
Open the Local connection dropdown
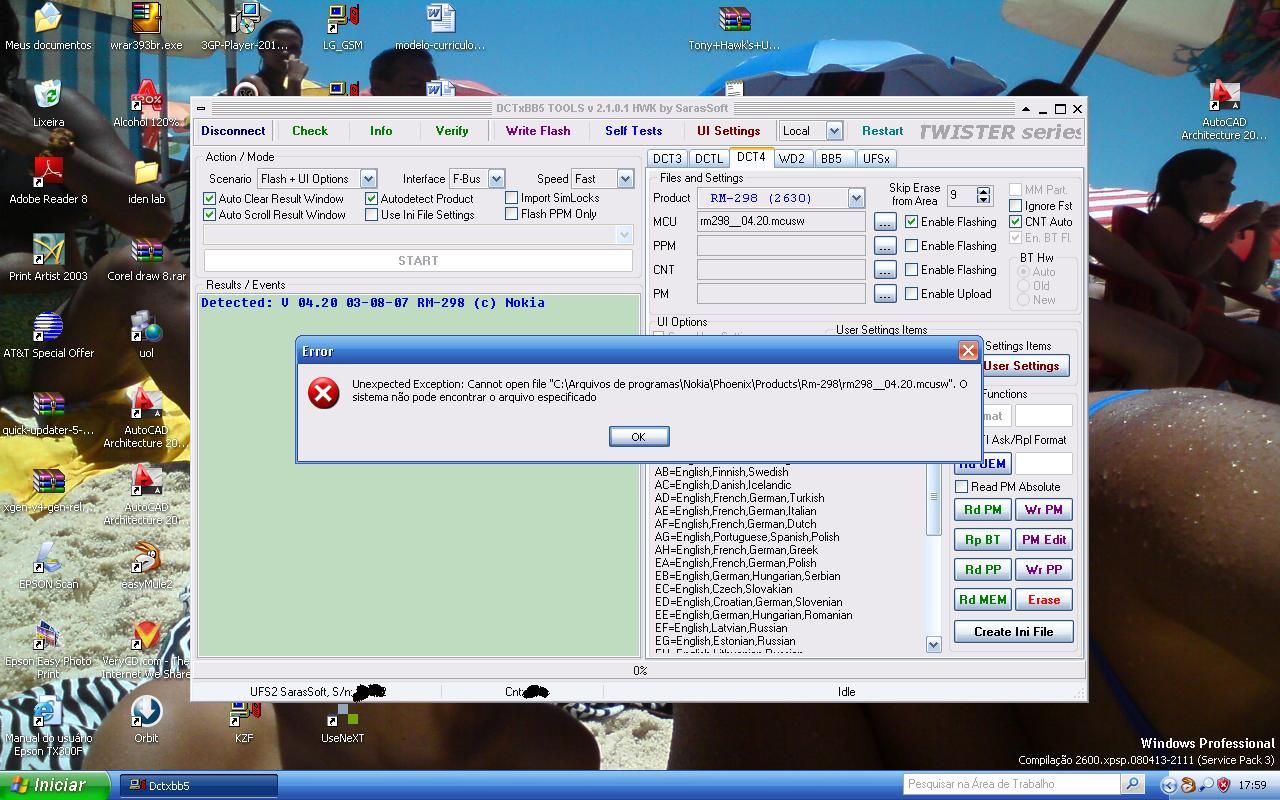pos(834,131)
